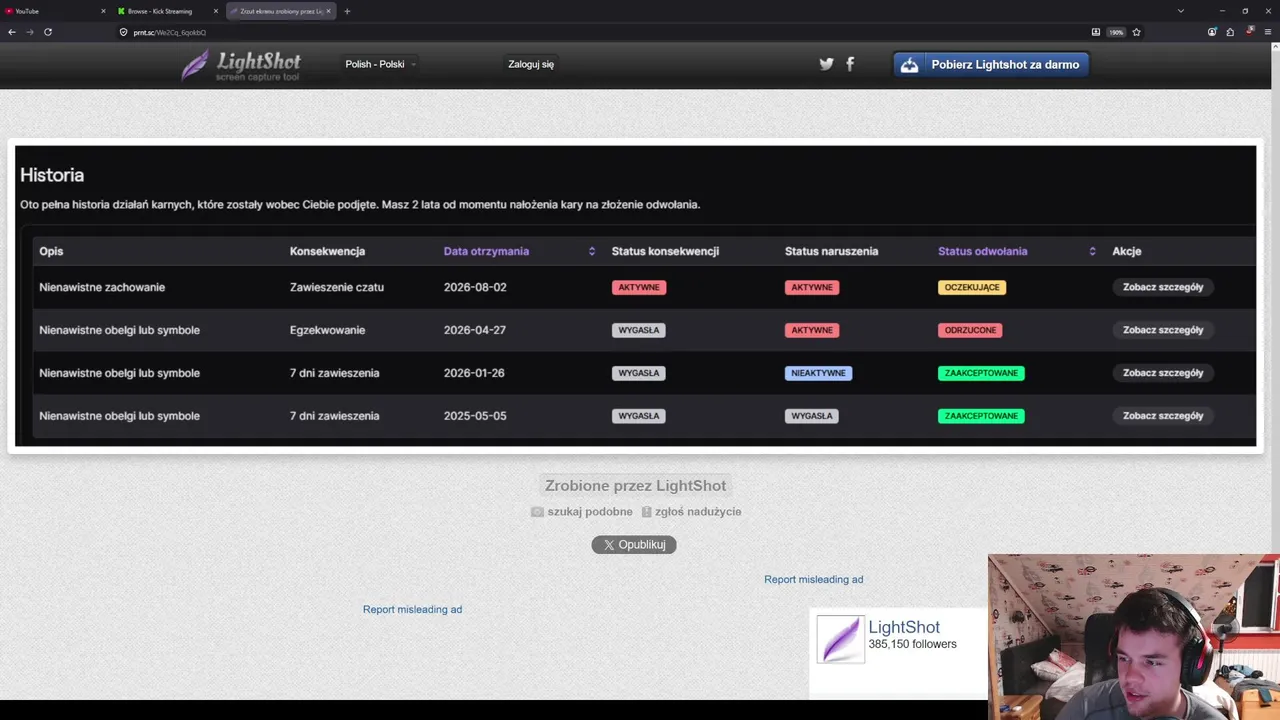Click the red ad blocker extension icon

(x=1250, y=31)
